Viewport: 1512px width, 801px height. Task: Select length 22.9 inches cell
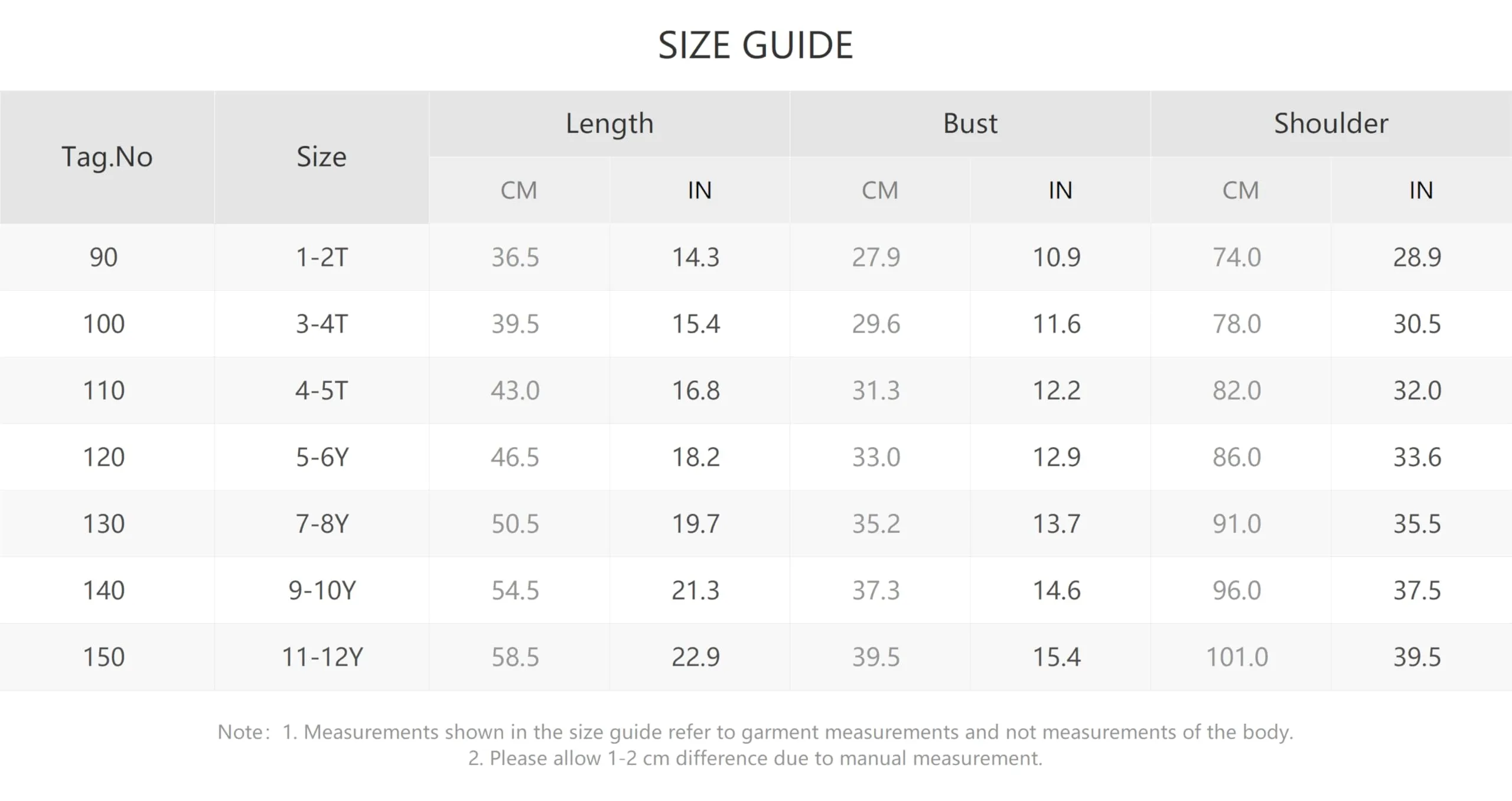[x=696, y=657]
